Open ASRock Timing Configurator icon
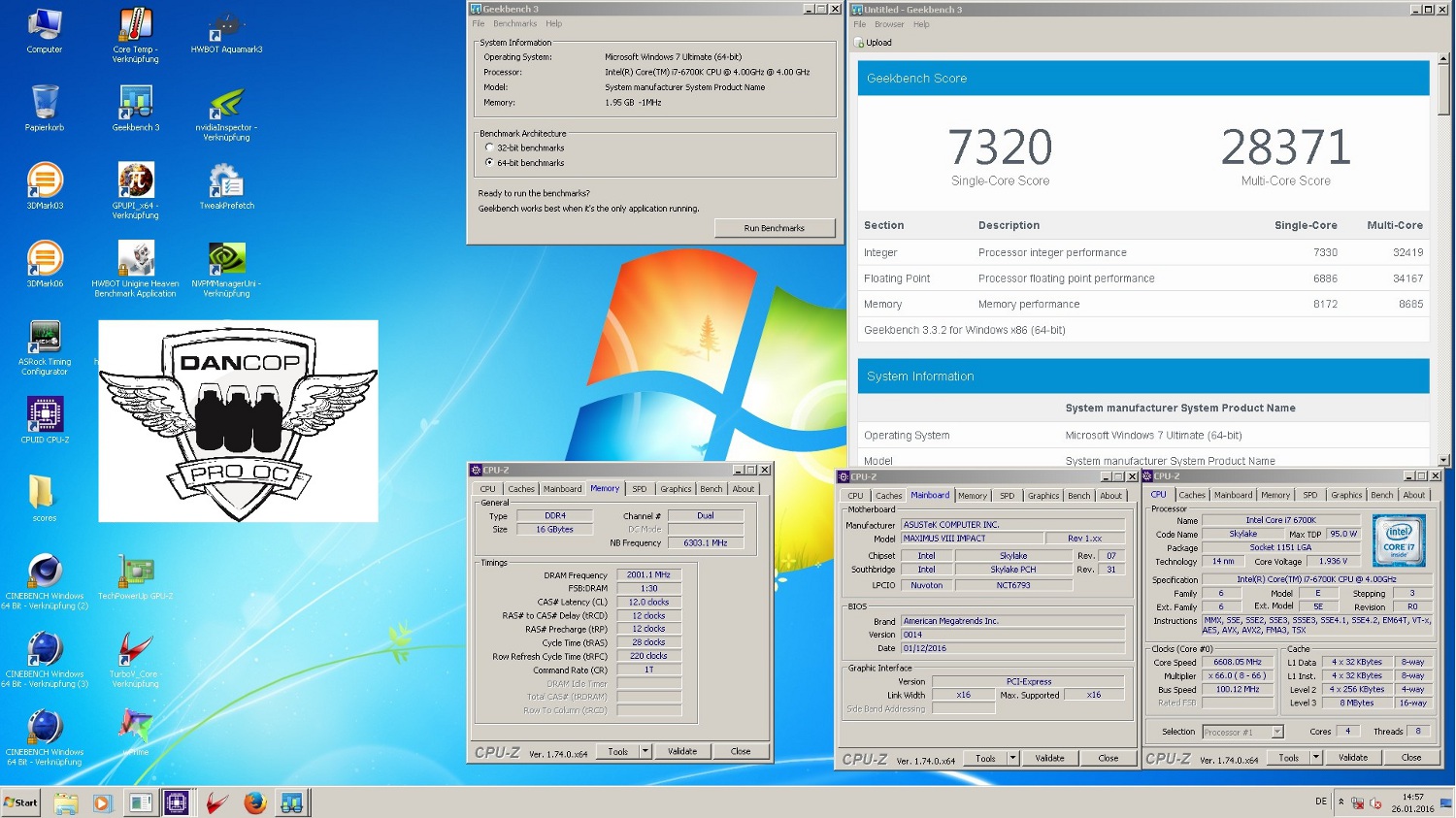 (45, 347)
